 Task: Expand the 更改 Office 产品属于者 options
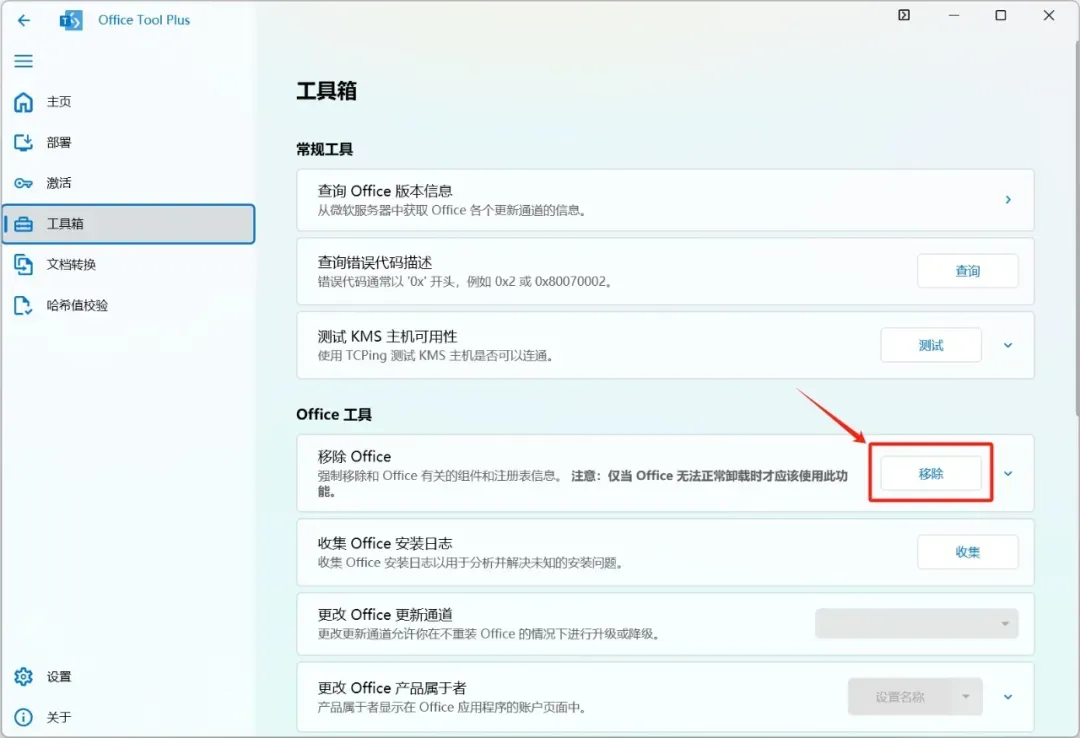pyautogui.click(x=1008, y=697)
